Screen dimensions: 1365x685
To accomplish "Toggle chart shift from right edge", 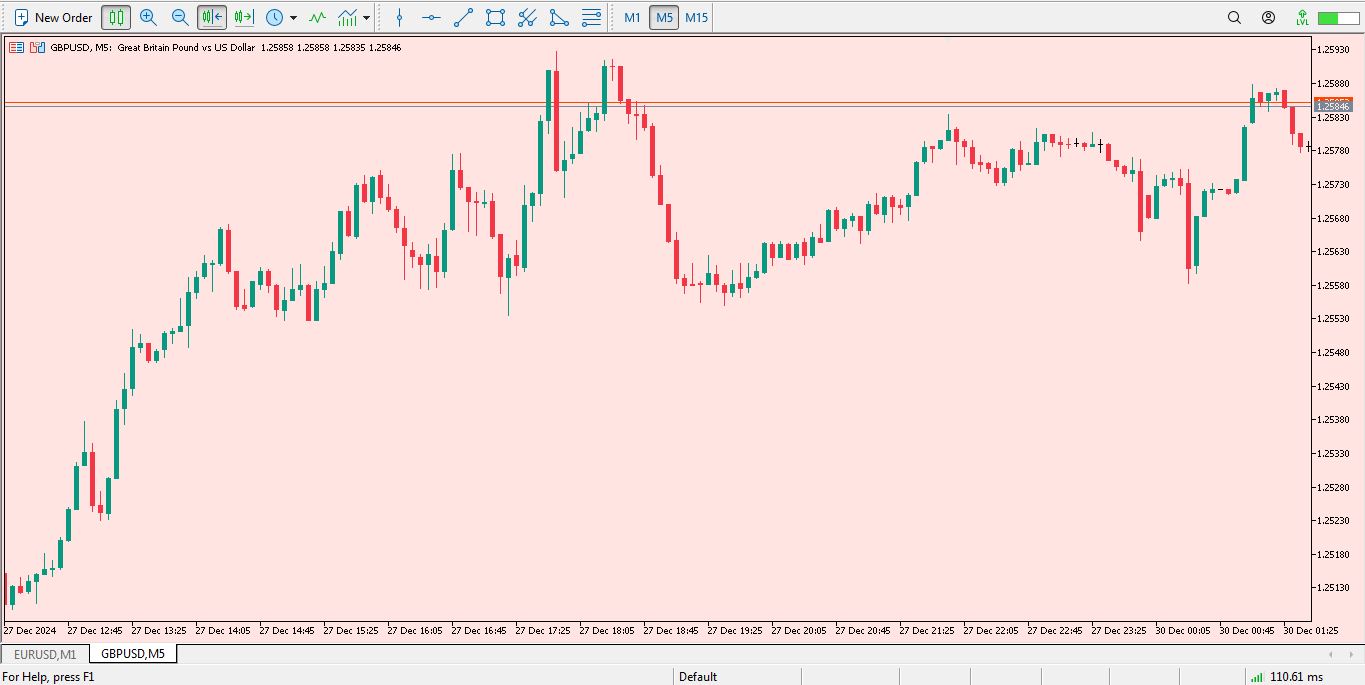I will pos(243,17).
